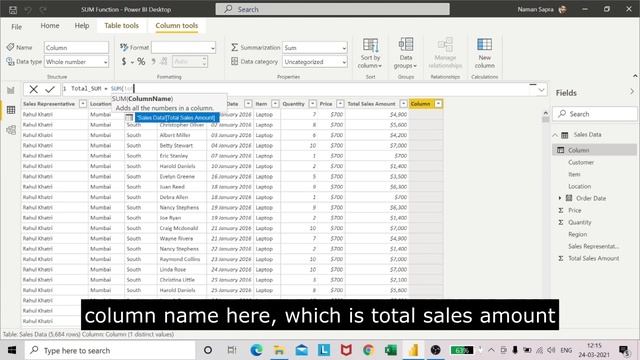
Task: Open Sort by column
Action: [x=371, y=53]
